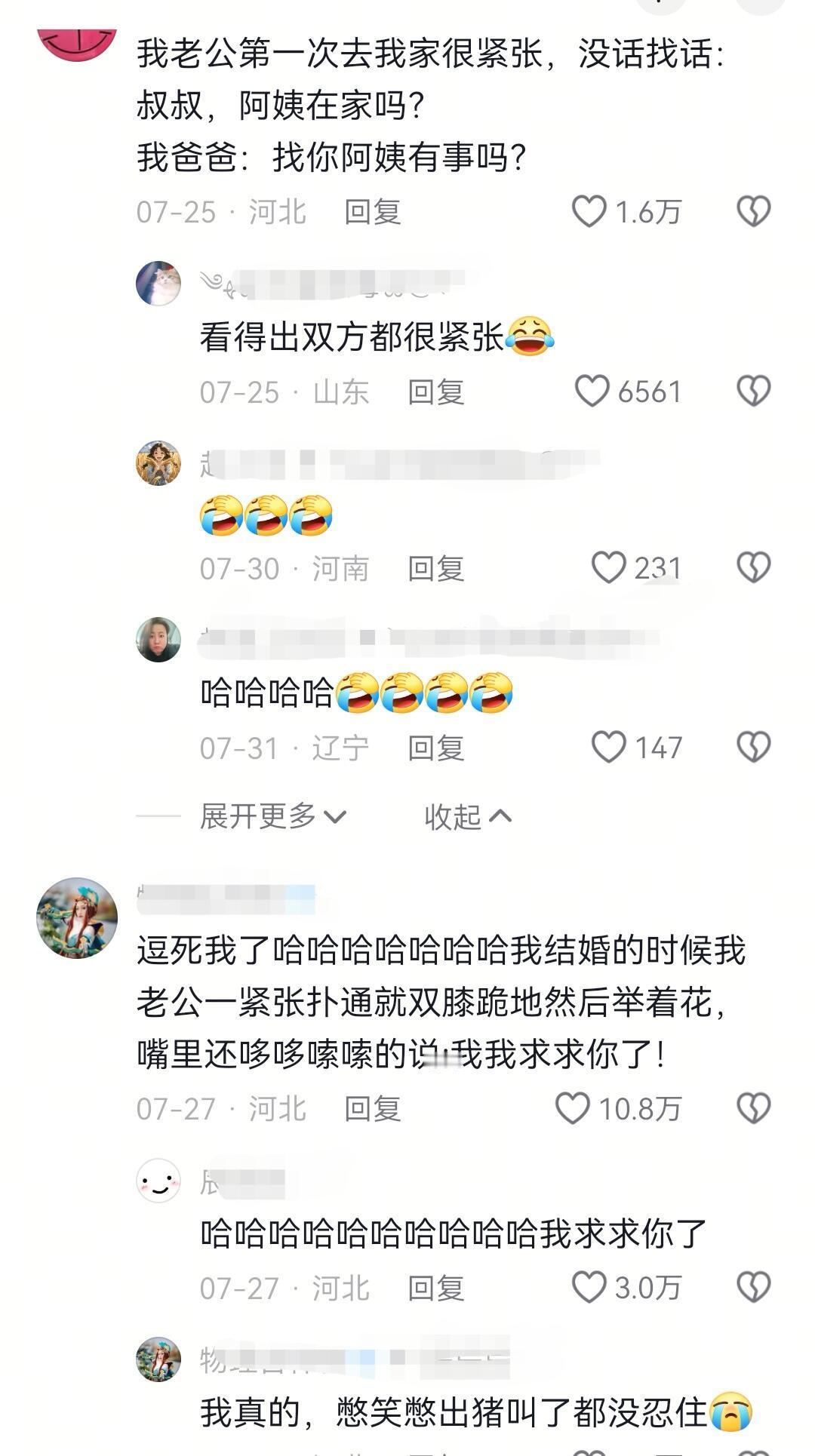Like the comment with 1.6万 likes
The height and width of the screenshot is (1456, 815).
(x=589, y=211)
